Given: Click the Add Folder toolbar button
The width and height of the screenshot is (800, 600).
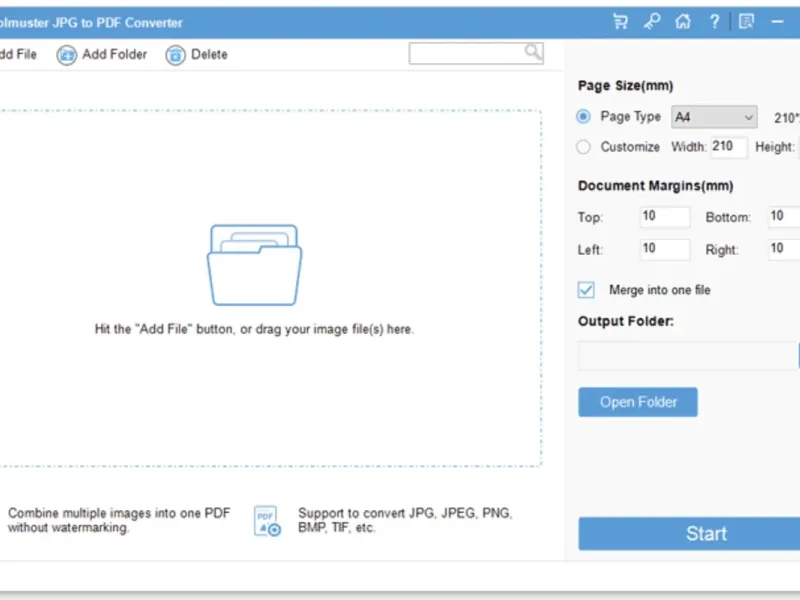Looking at the screenshot, I should (x=102, y=54).
